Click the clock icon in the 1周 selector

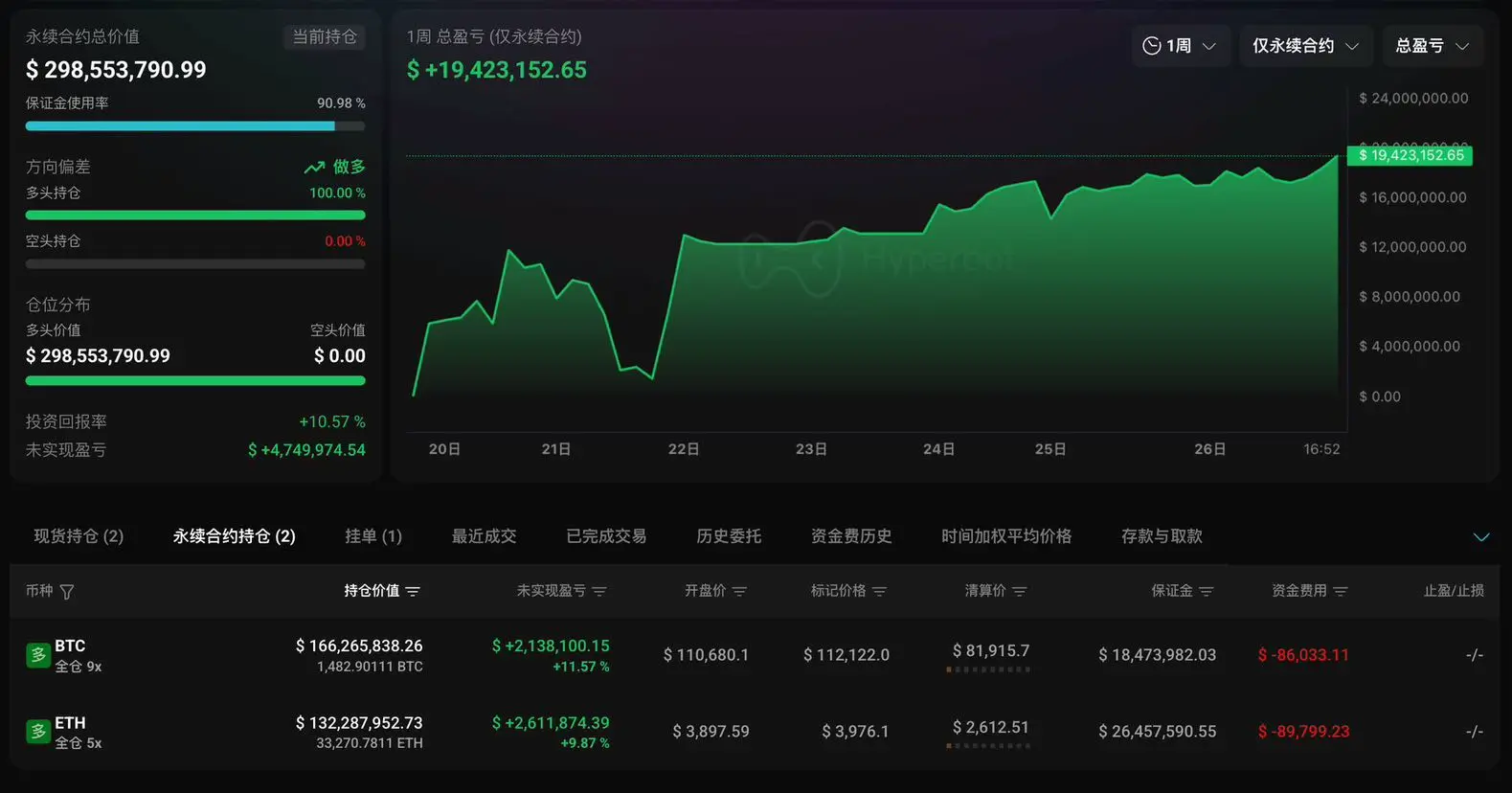(1152, 46)
